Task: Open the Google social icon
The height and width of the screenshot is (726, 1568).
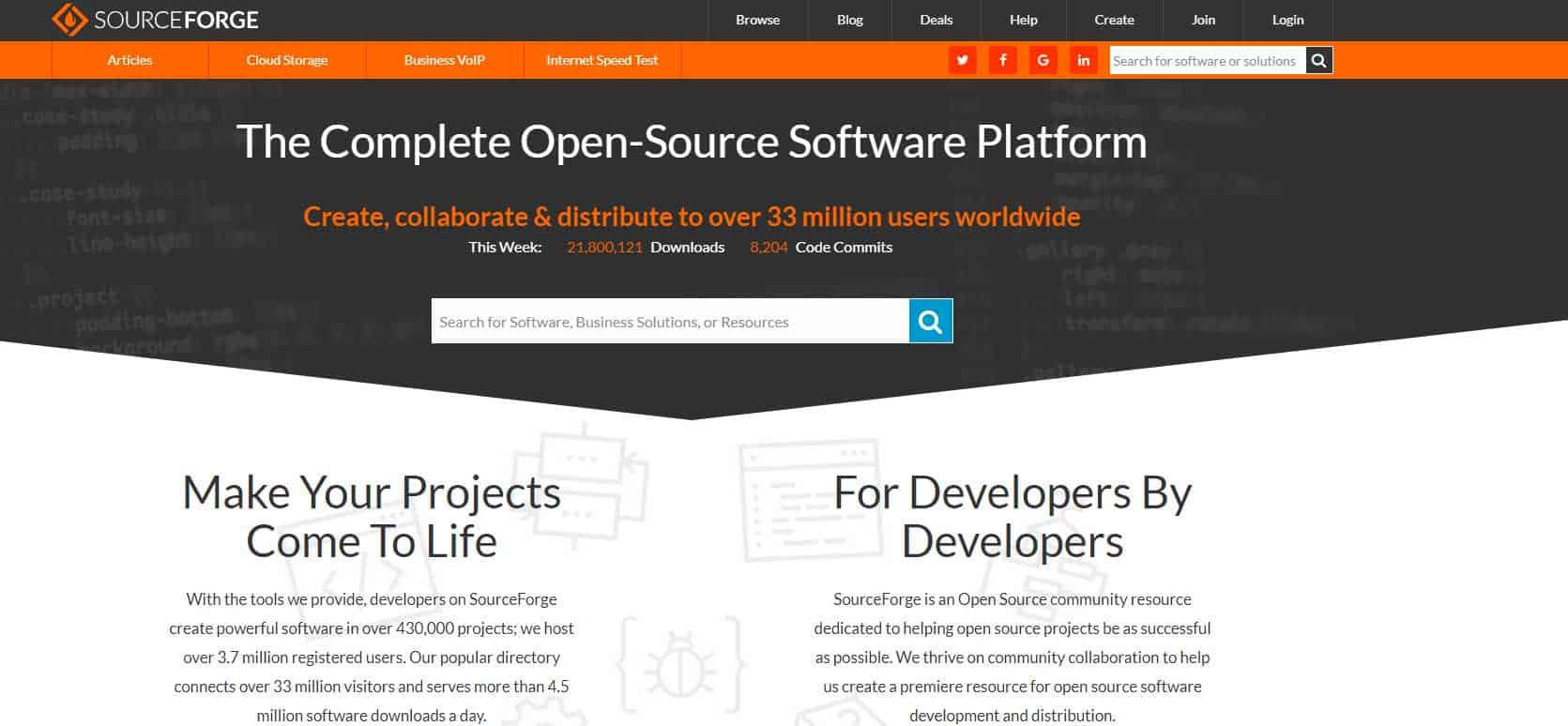Action: (1043, 60)
